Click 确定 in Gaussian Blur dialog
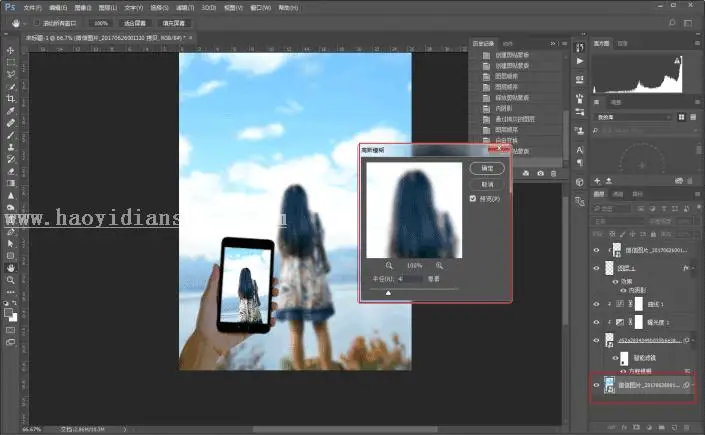The height and width of the screenshot is (435, 705). tap(487, 168)
